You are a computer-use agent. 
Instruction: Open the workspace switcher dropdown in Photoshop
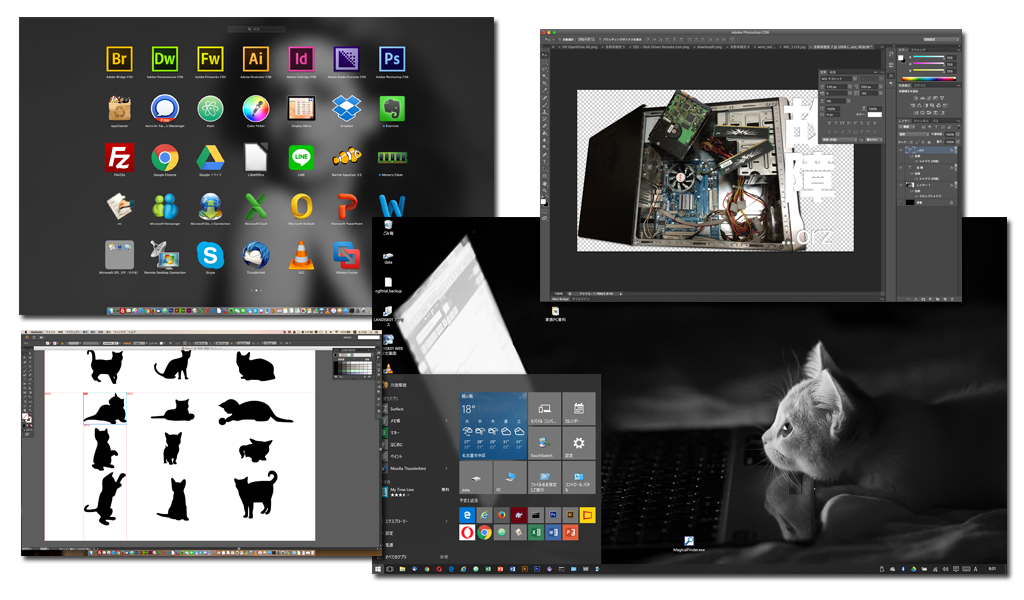[940, 40]
